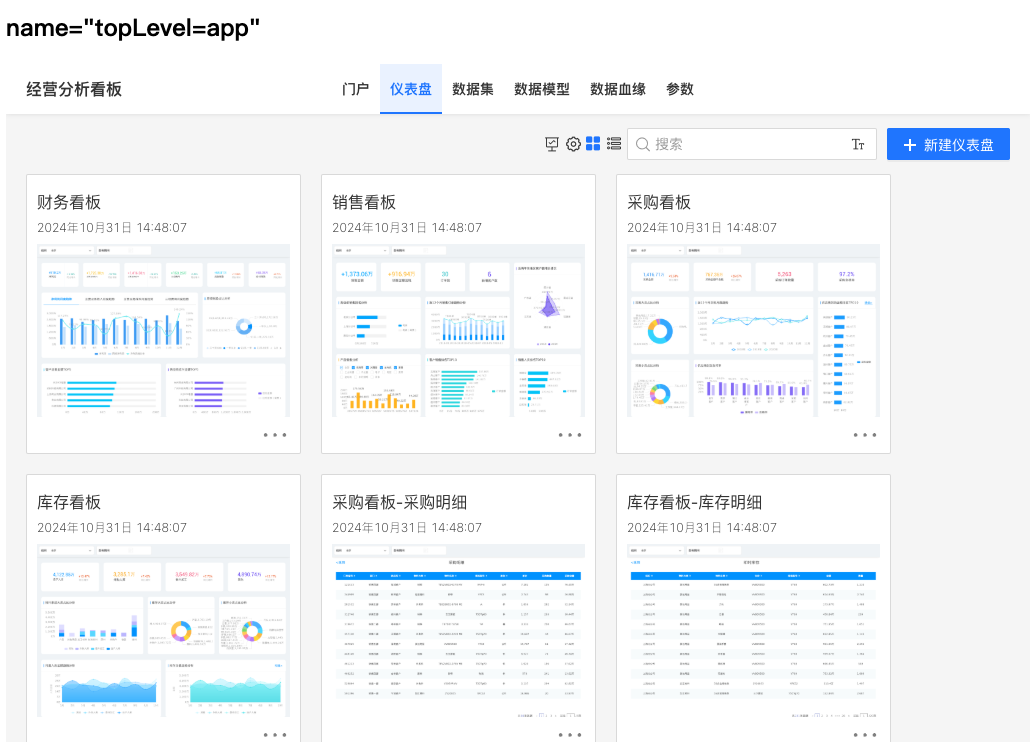Switch to the 数据模型 tab
This screenshot has height=742, width=1030.
pos(541,89)
